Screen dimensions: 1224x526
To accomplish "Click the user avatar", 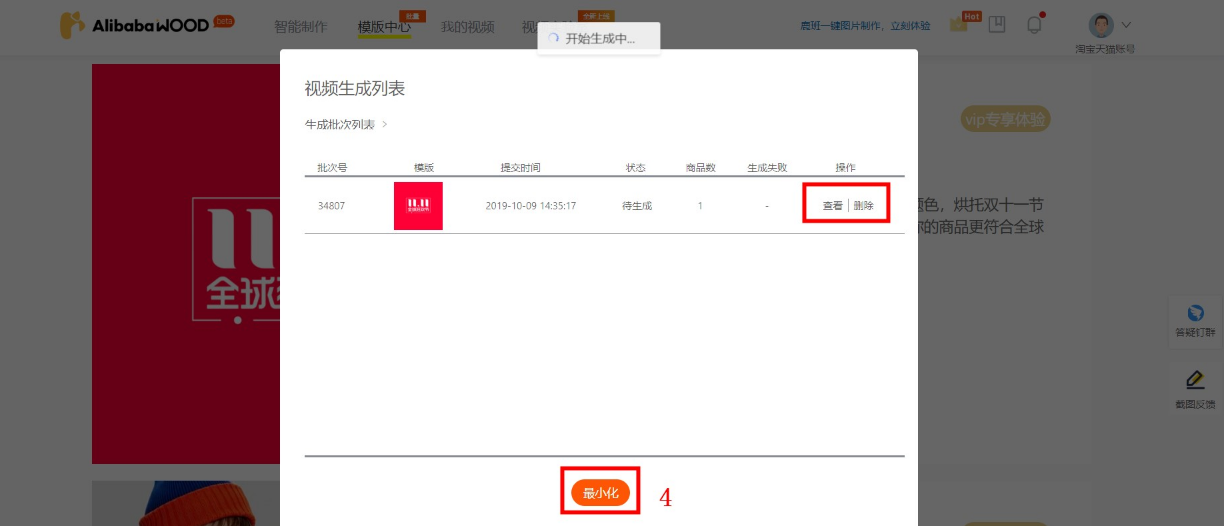I will [1102, 25].
